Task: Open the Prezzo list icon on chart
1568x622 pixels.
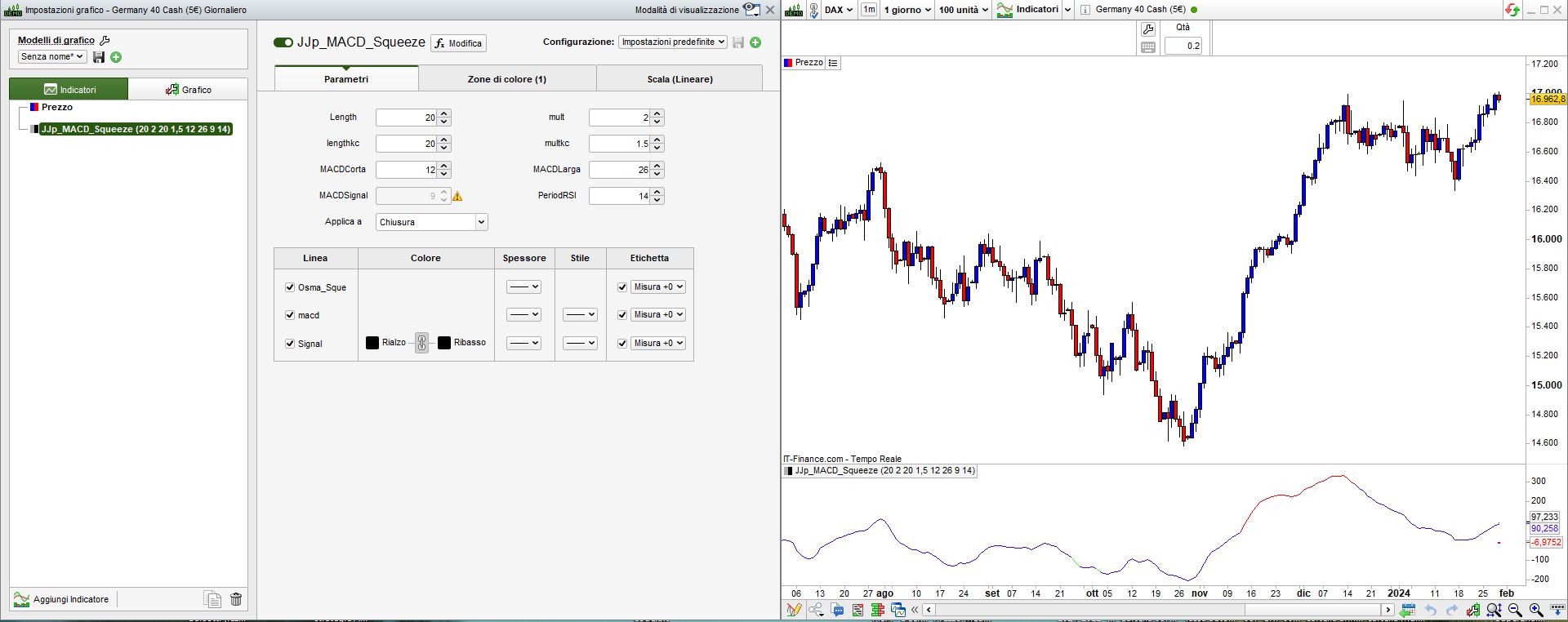Action: pyautogui.click(x=833, y=63)
